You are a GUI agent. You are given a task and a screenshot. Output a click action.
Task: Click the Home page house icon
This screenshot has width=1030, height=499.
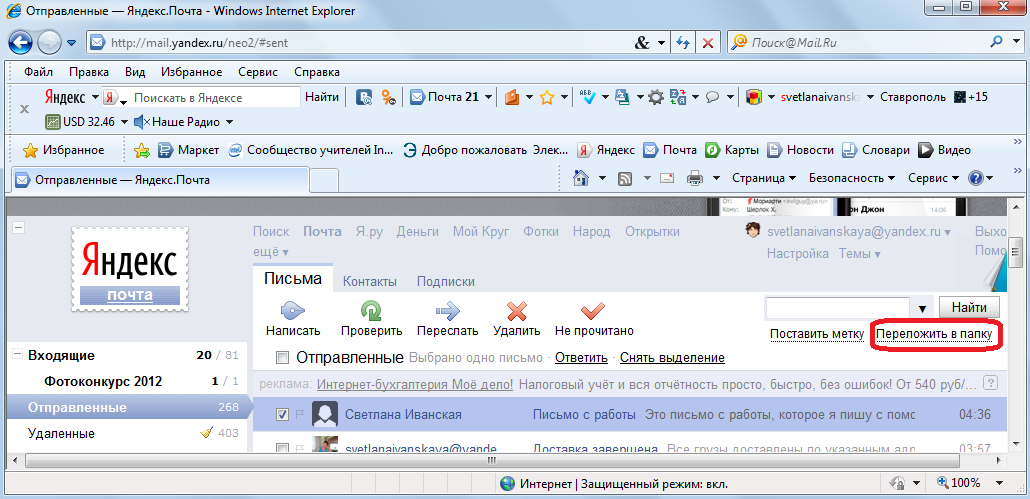tap(580, 178)
